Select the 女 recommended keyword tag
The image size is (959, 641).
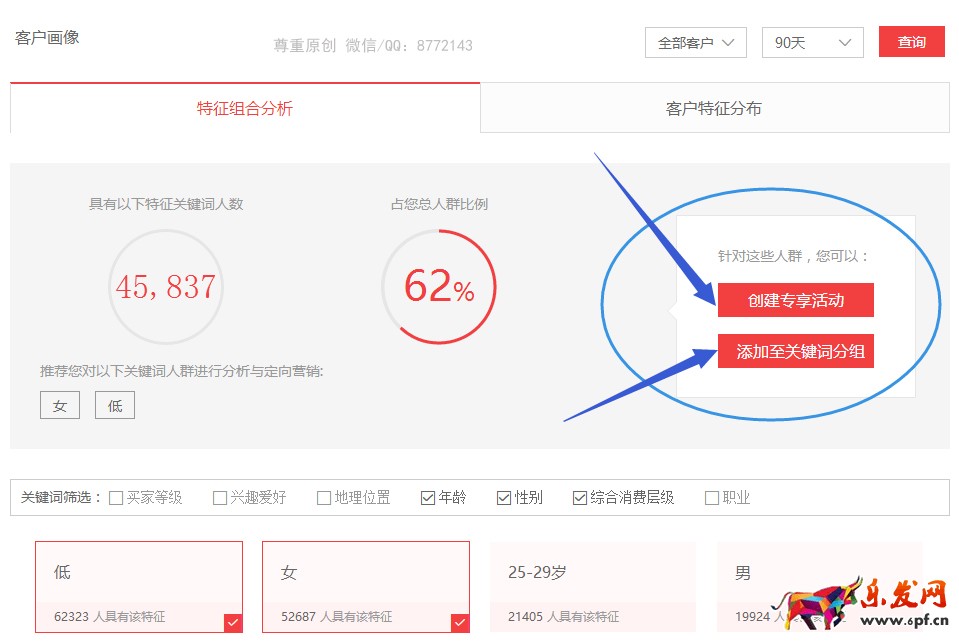[60, 405]
